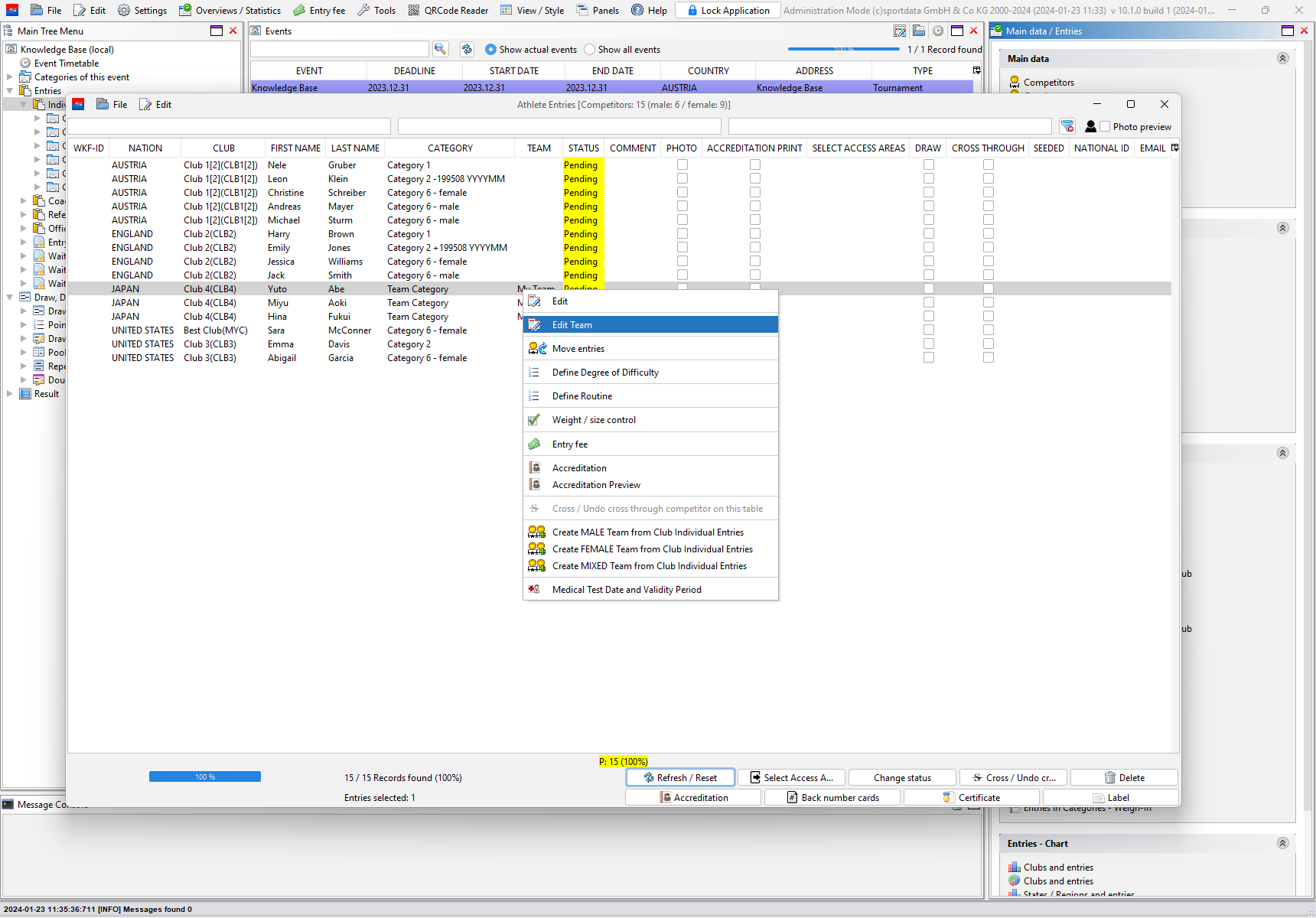Viewport: 1316px width, 918px height.
Task: Click QRCode Reader toolbar icon
Action: pyautogui.click(x=414, y=10)
